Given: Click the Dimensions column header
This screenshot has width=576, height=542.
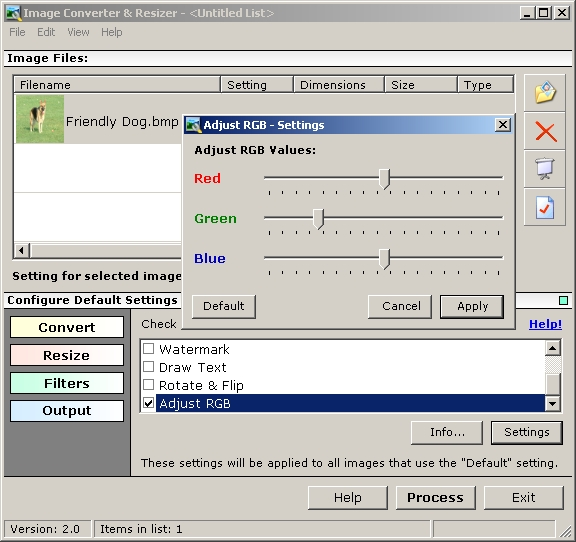Looking at the screenshot, I should coord(339,85).
